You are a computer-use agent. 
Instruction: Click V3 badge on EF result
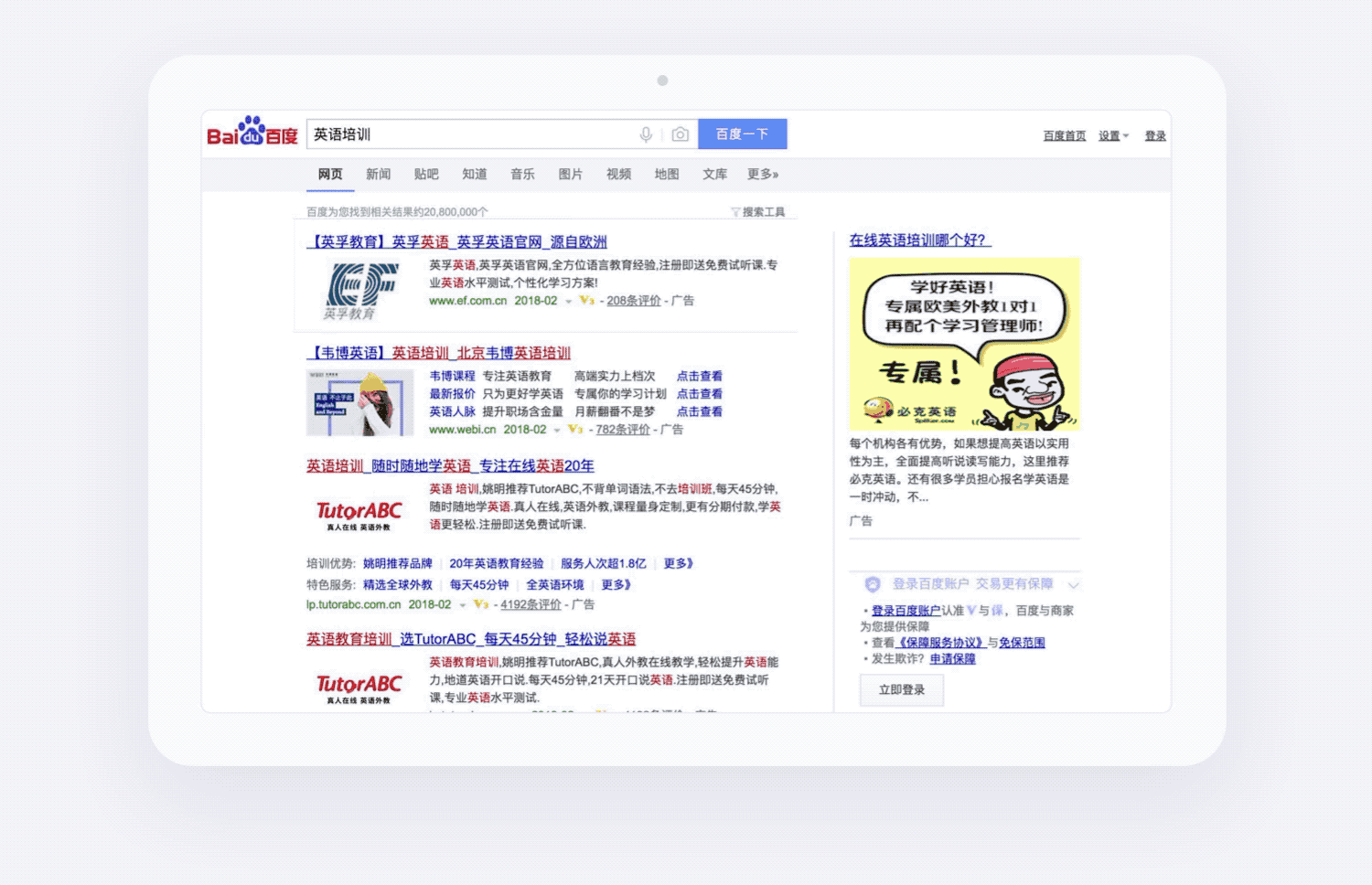click(x=587, y=300)
